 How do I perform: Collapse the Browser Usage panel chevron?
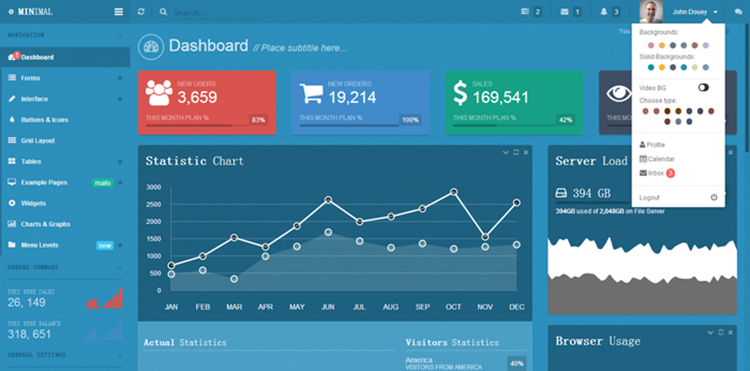(x=710, y=332)
